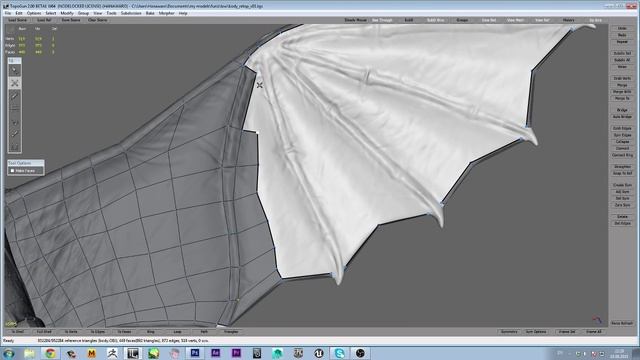Toggle See Through display

point(382,20)
